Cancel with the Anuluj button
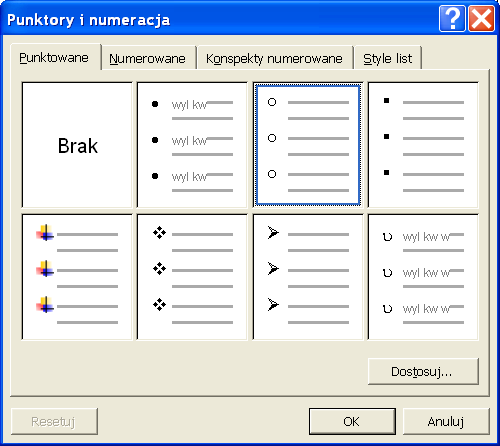Viewport: 500px width, 446px height. tap(446, 421)
